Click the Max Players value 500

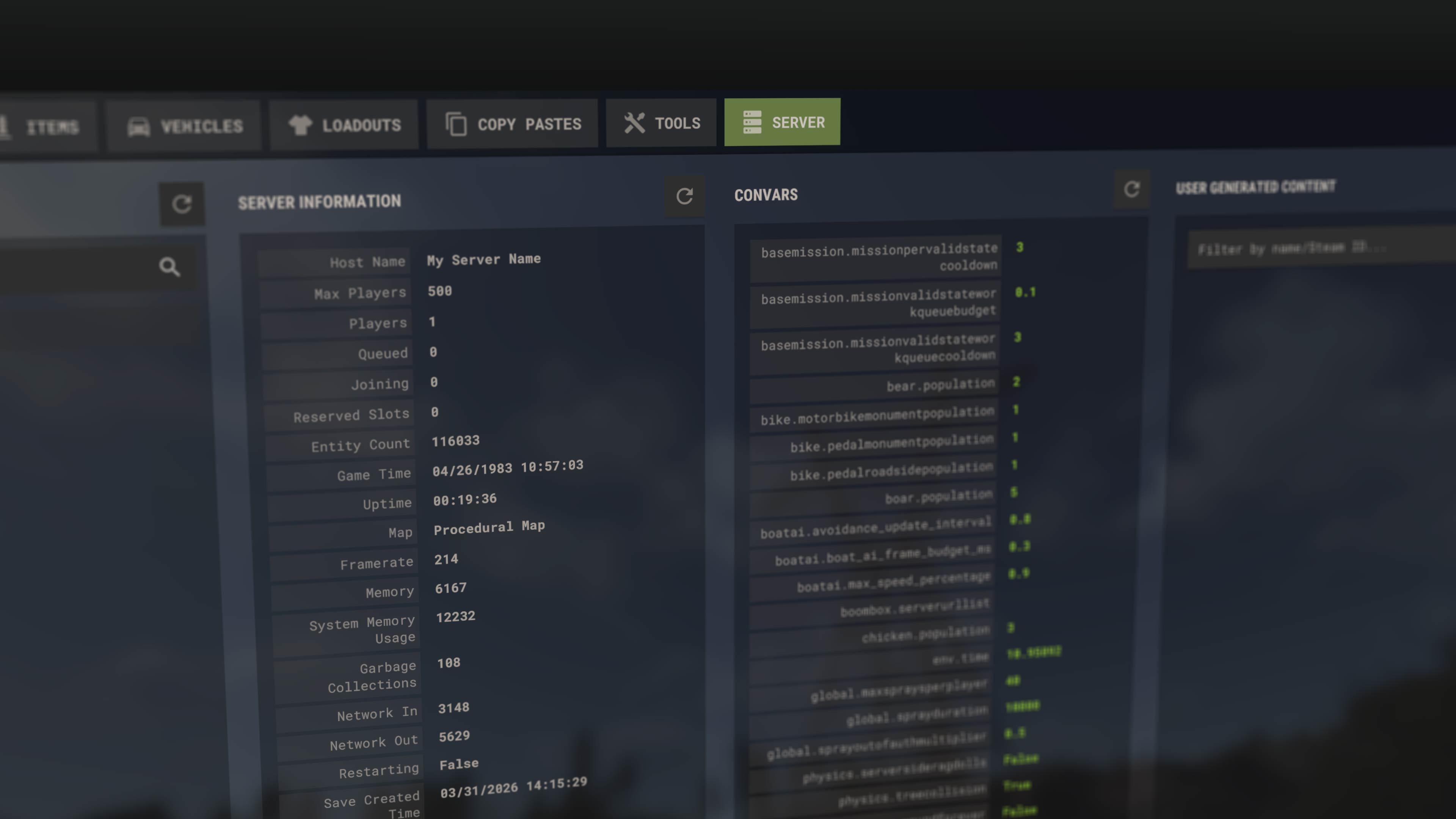(440, 291)
